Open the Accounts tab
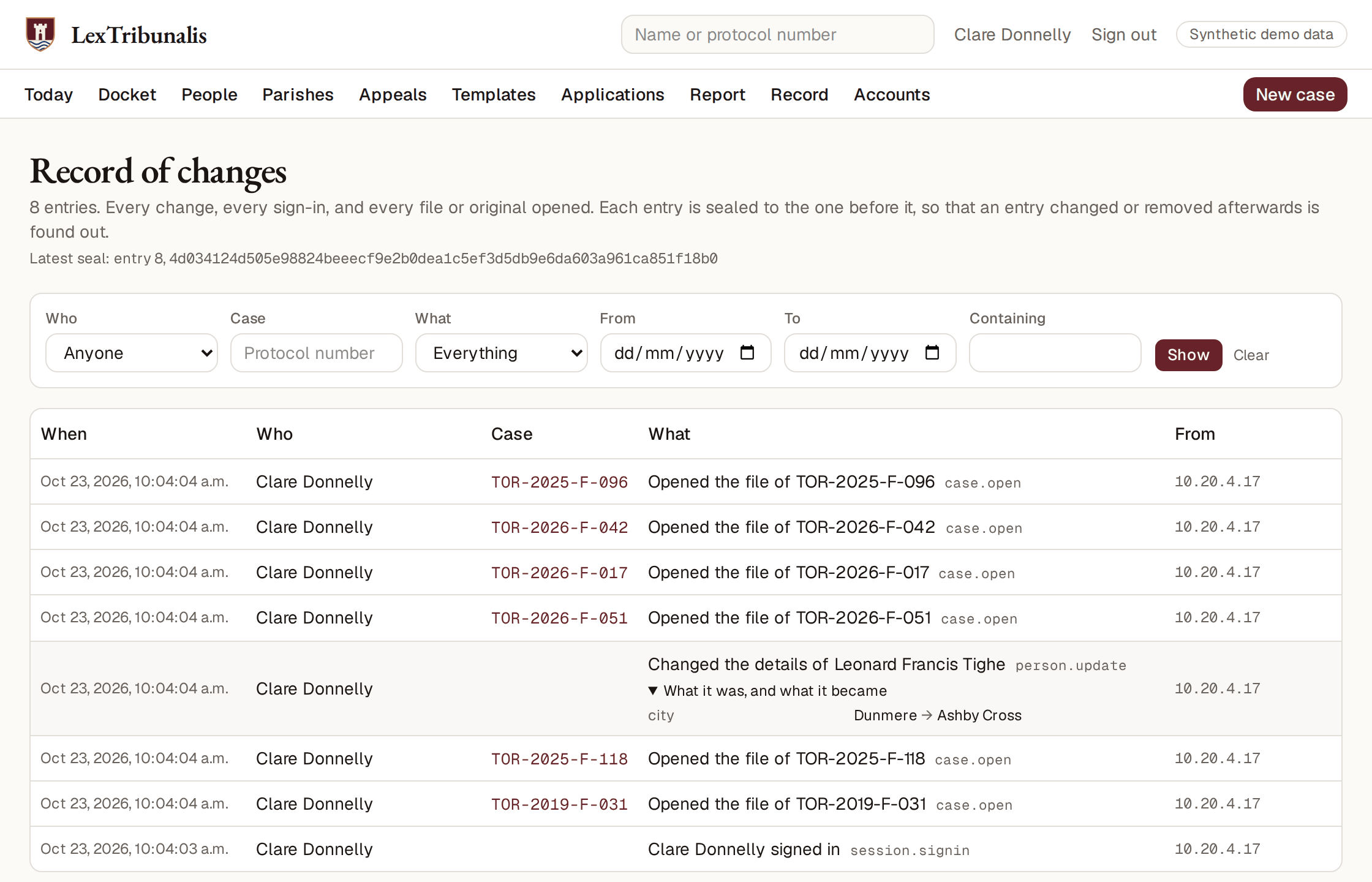 [x=892, y=94]
